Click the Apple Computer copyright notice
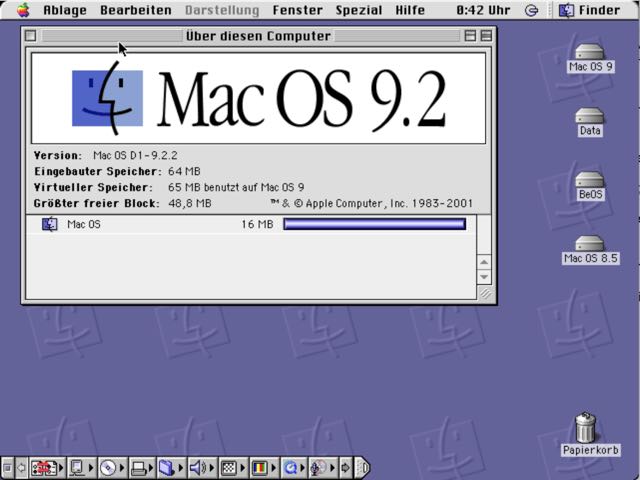 (371, 203)
